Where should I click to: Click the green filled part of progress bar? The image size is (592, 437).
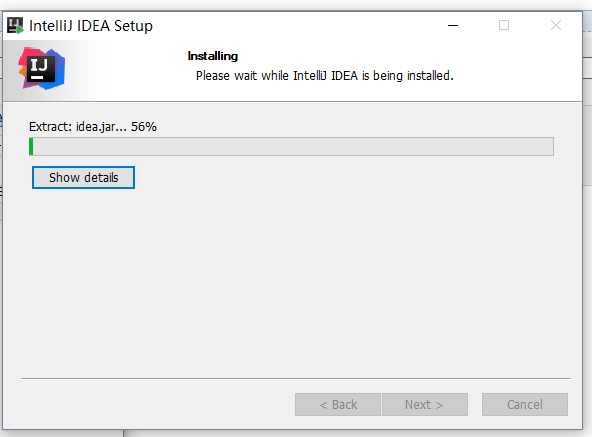point(31,147)
